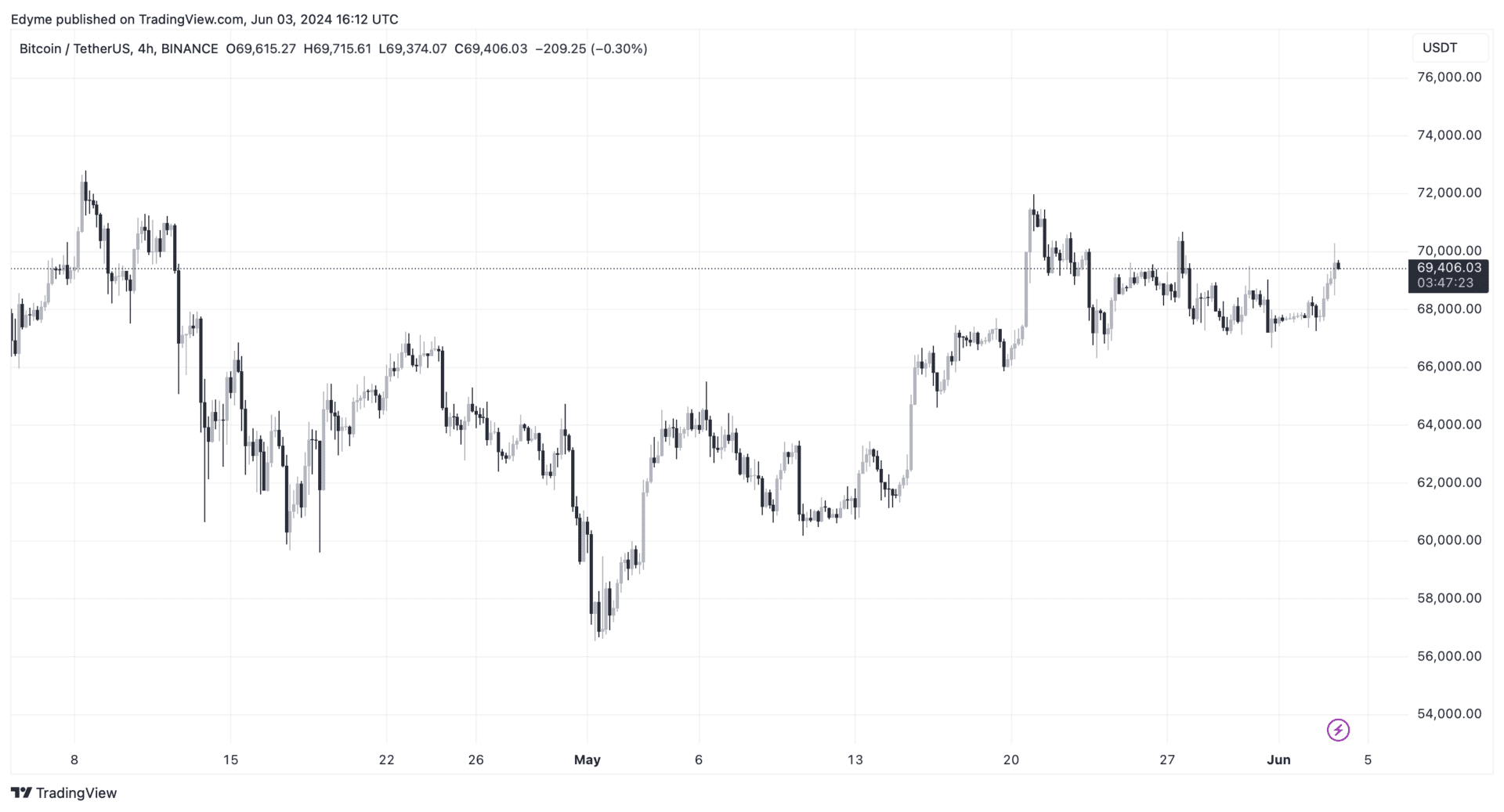Click the May label on time axis
The width and height of the screenshot is (1504, 812).
(587, 760)
